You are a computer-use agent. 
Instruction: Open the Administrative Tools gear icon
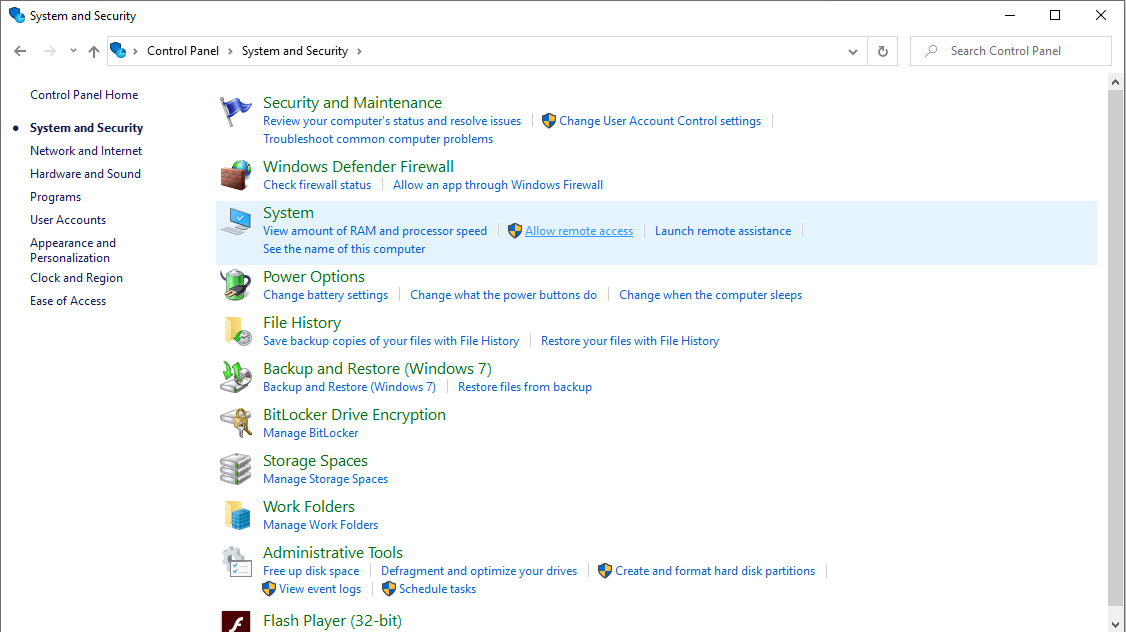(236, 562)
